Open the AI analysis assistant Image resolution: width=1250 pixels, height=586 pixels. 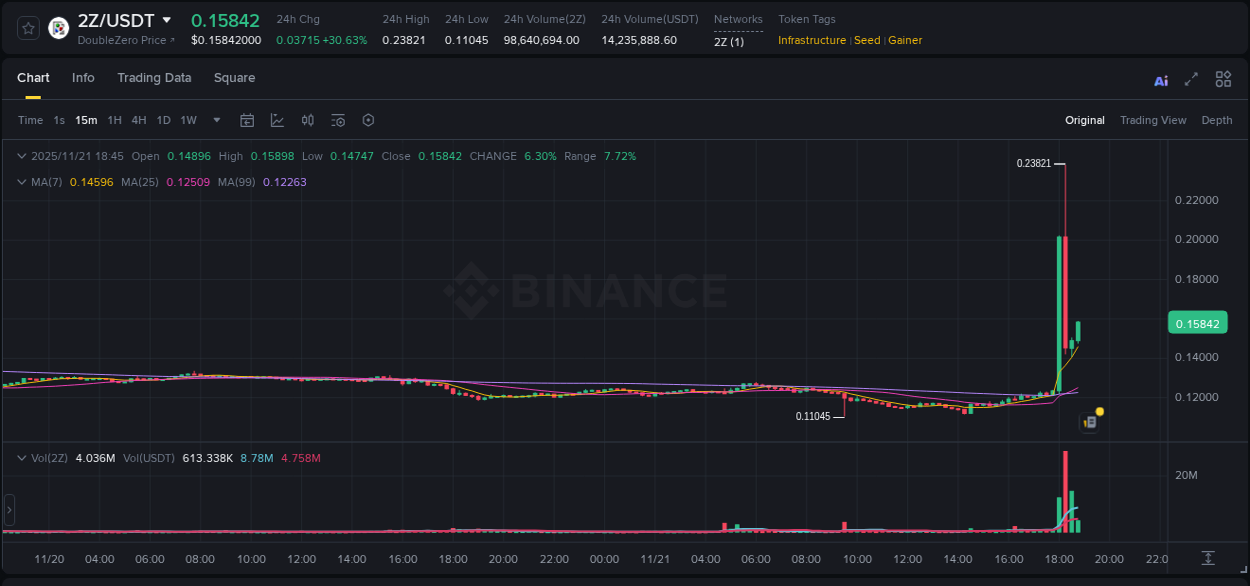tap(1160, 79)
